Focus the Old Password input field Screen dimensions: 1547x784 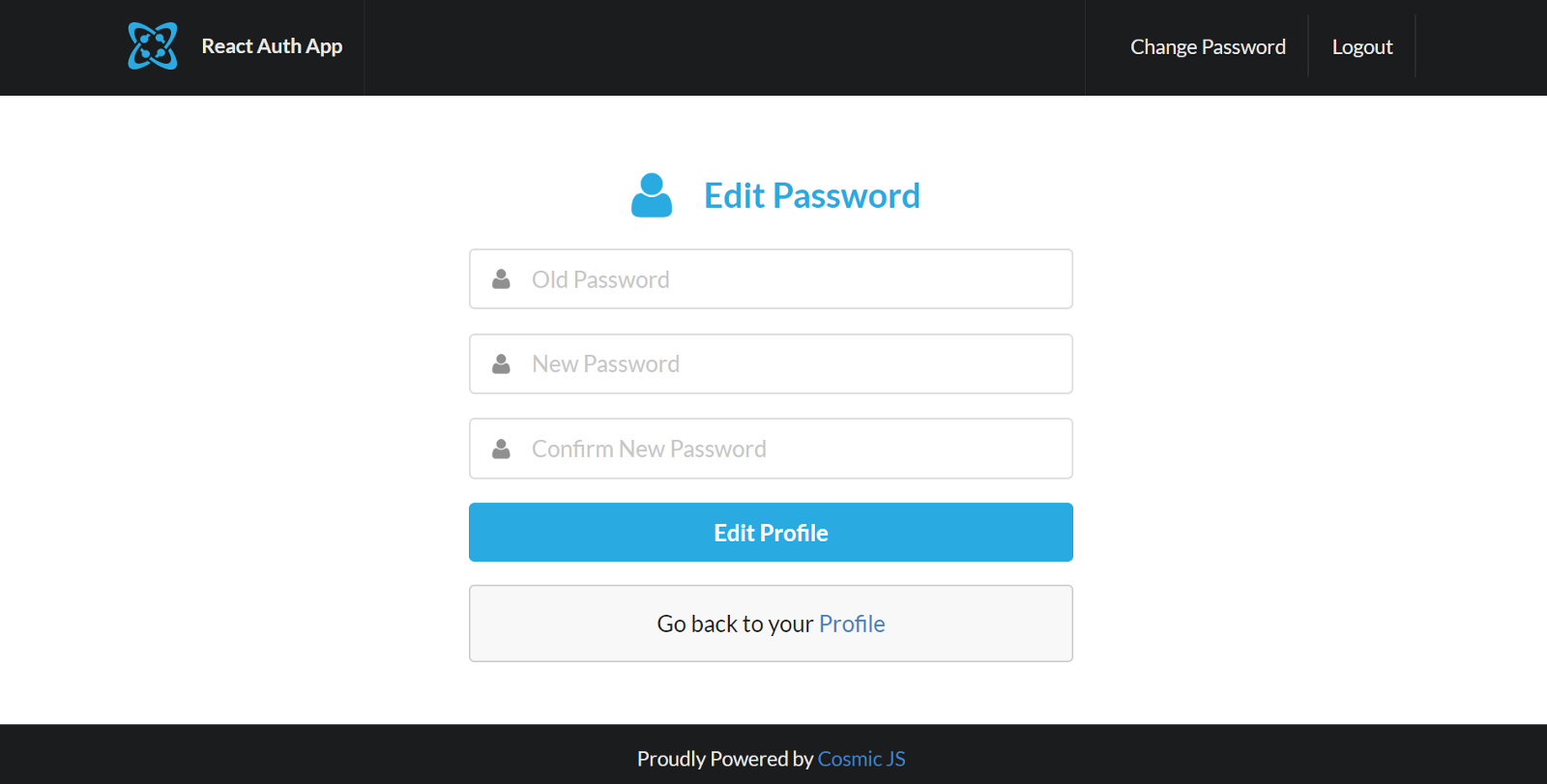coord(793,279)
